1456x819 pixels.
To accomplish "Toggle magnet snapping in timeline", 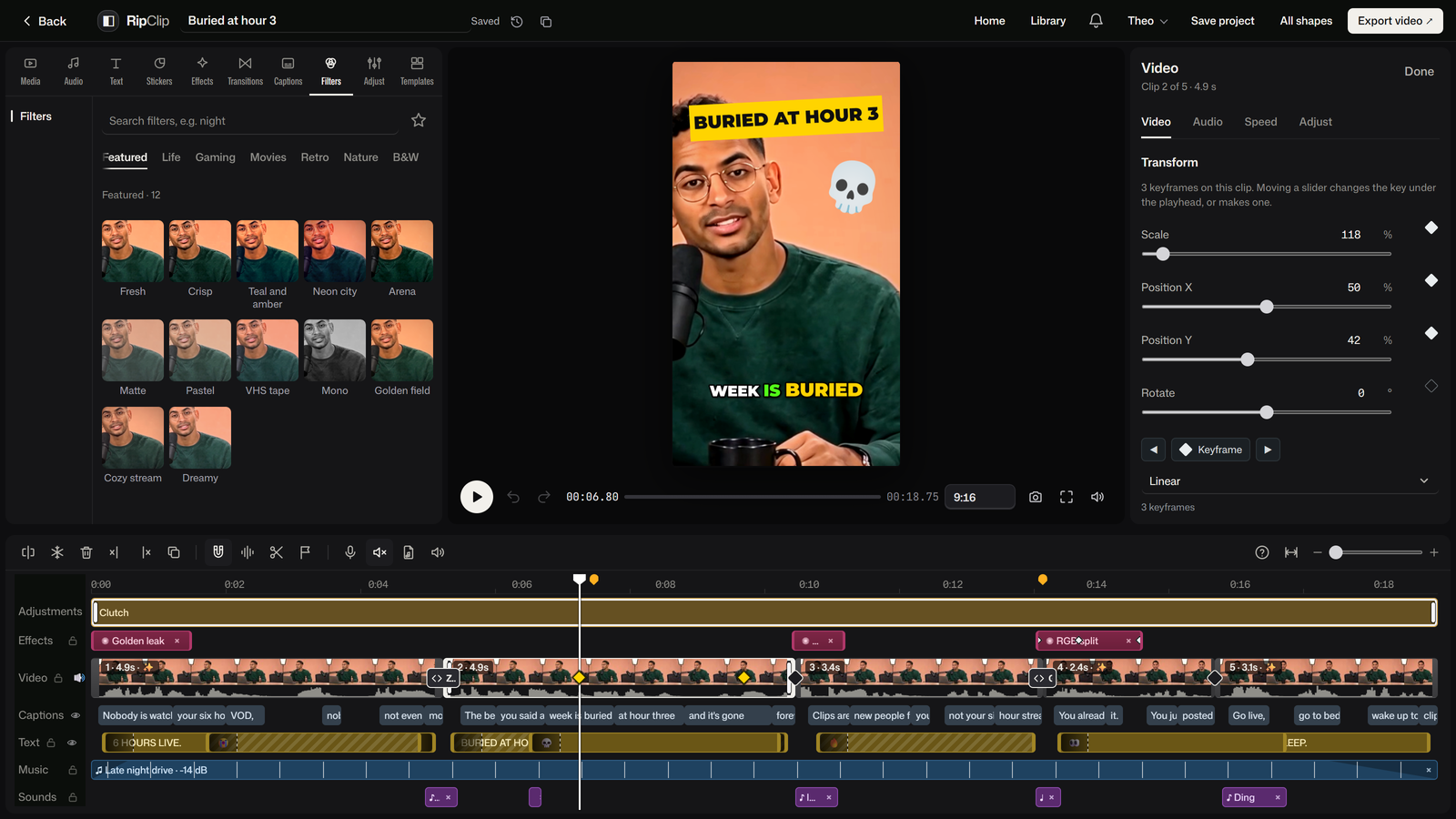I will click(x=218, y=552).
